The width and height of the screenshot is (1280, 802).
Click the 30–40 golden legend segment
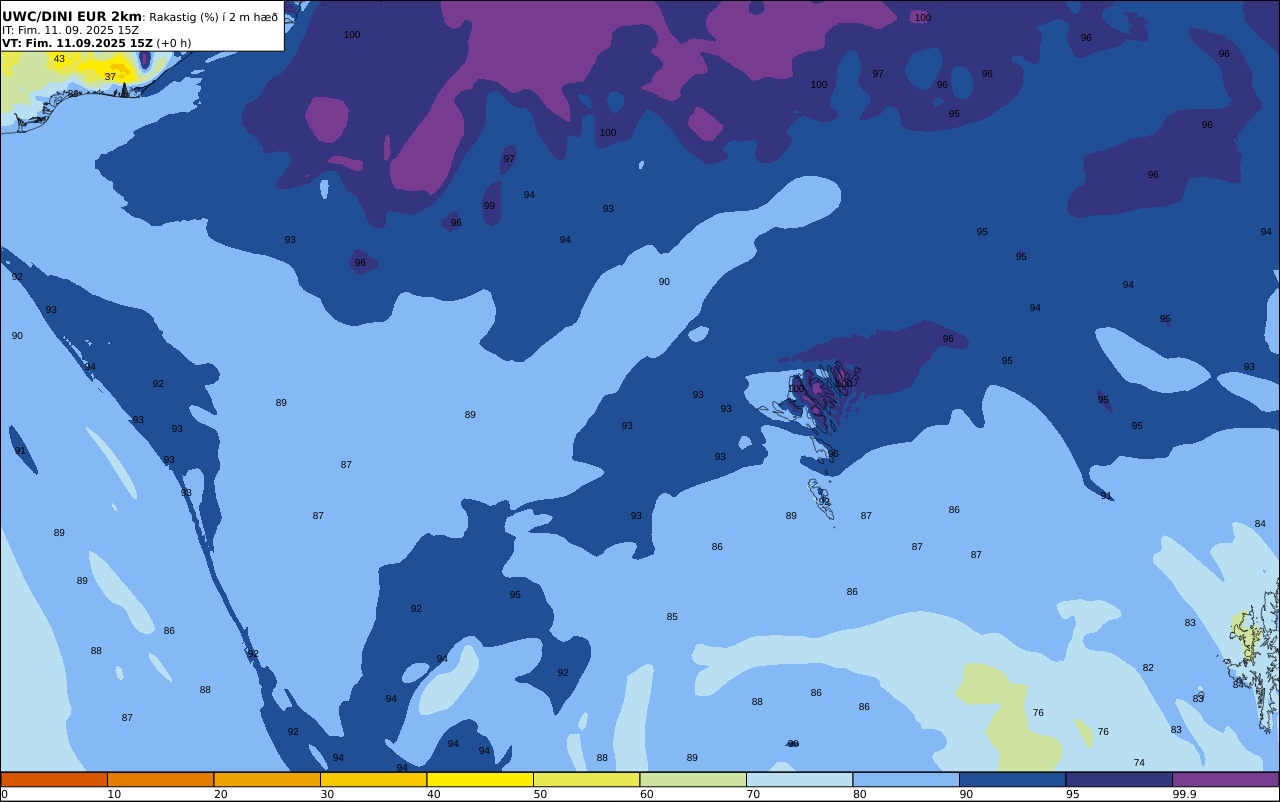[373, 779]
